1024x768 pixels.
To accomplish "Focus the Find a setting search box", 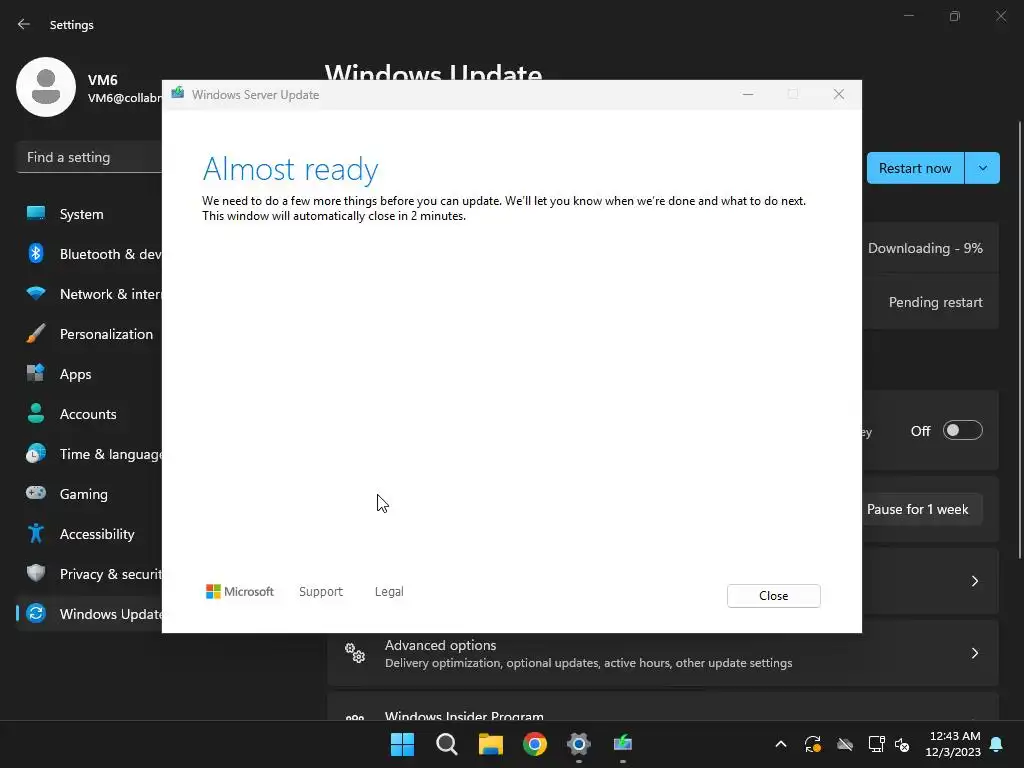I will point(89,157).
